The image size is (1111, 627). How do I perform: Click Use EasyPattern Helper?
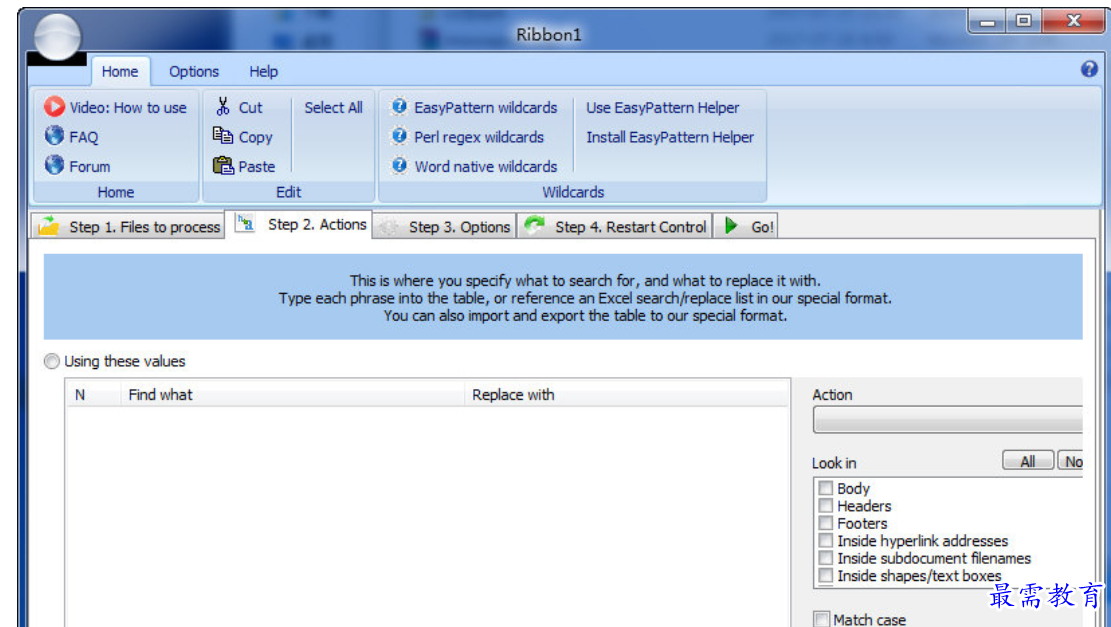(662, 108)
